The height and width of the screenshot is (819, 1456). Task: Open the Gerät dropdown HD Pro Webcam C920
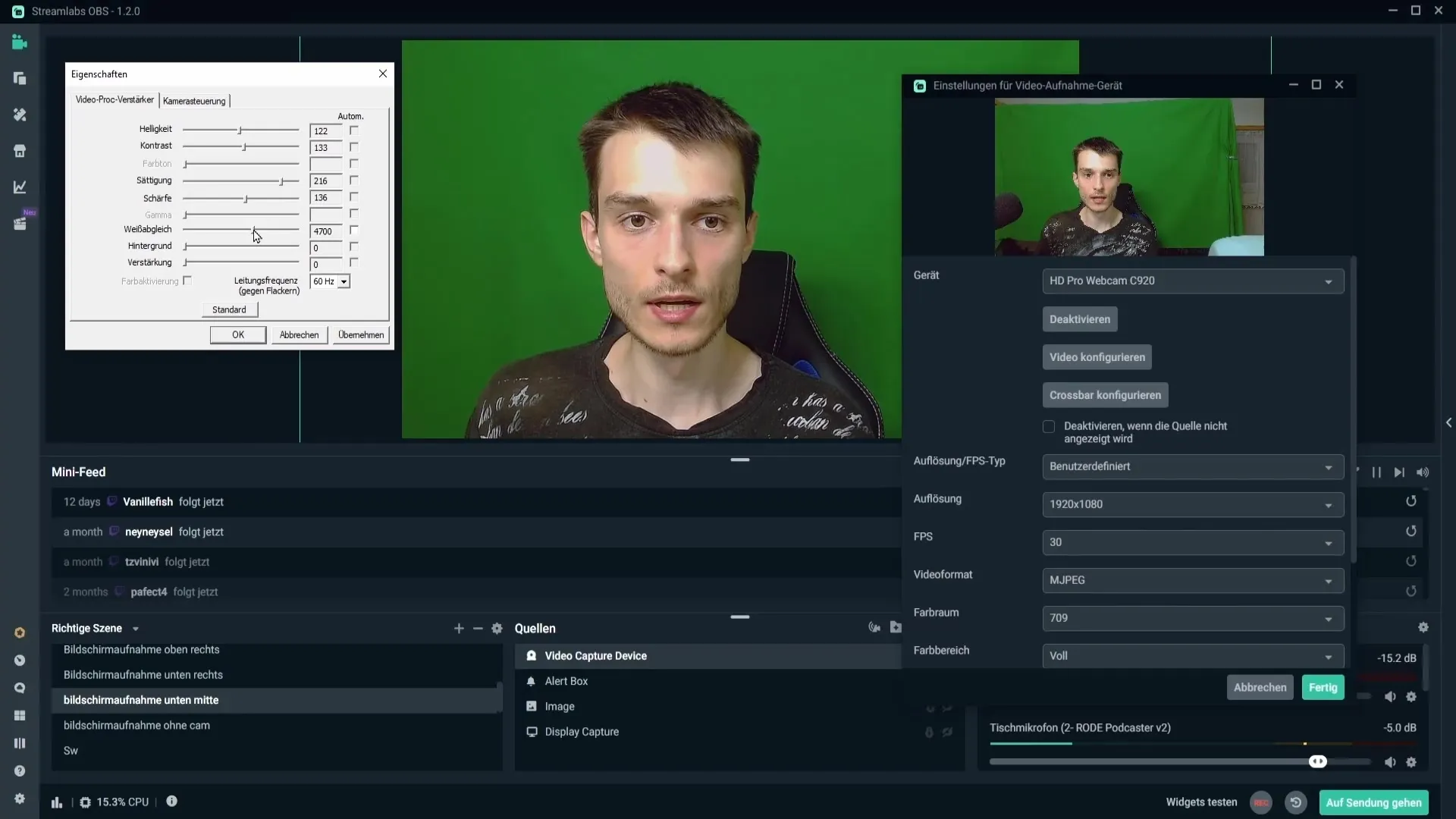(1193, 281)
